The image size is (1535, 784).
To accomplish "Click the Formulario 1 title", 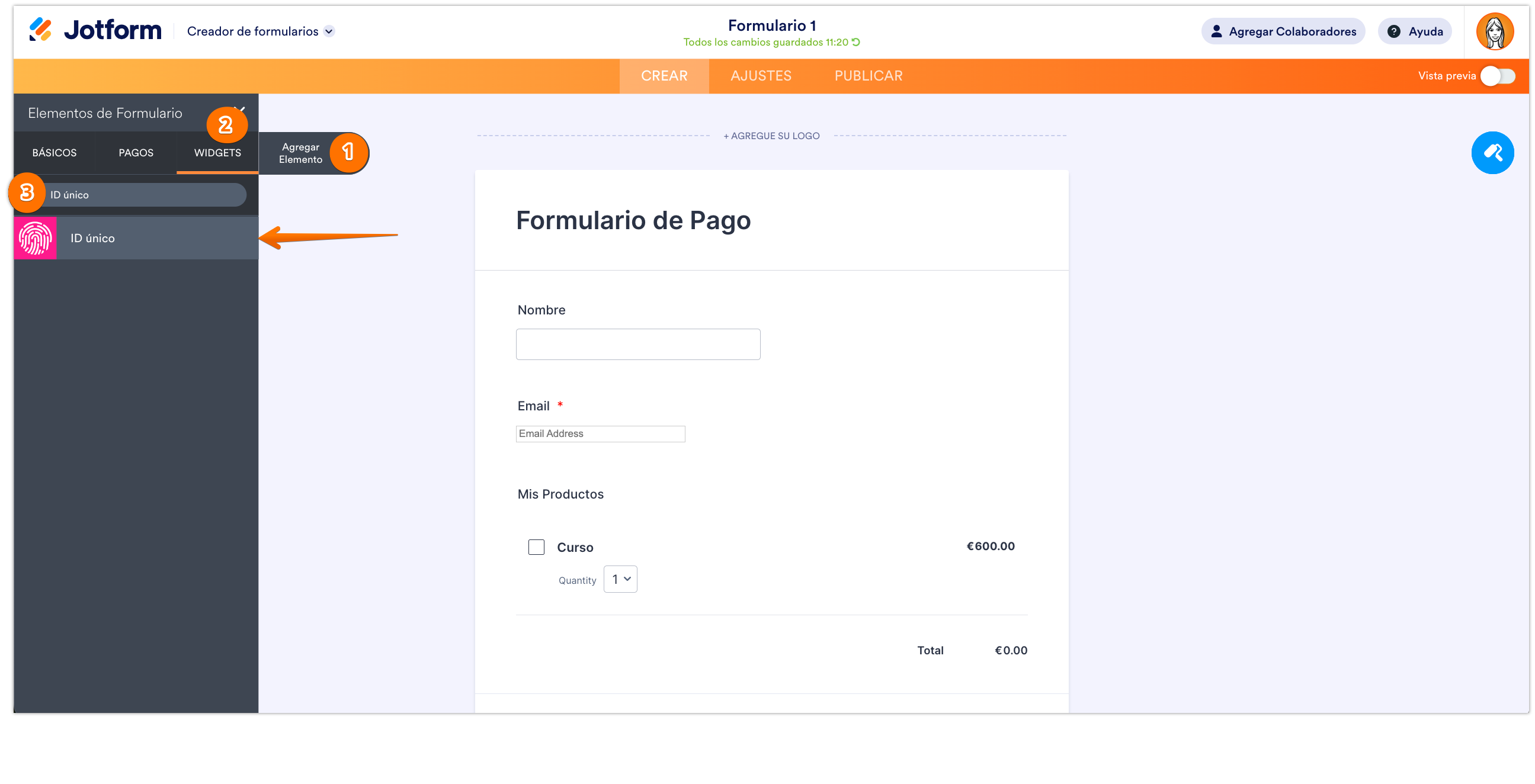I will (x=771, y=25).
